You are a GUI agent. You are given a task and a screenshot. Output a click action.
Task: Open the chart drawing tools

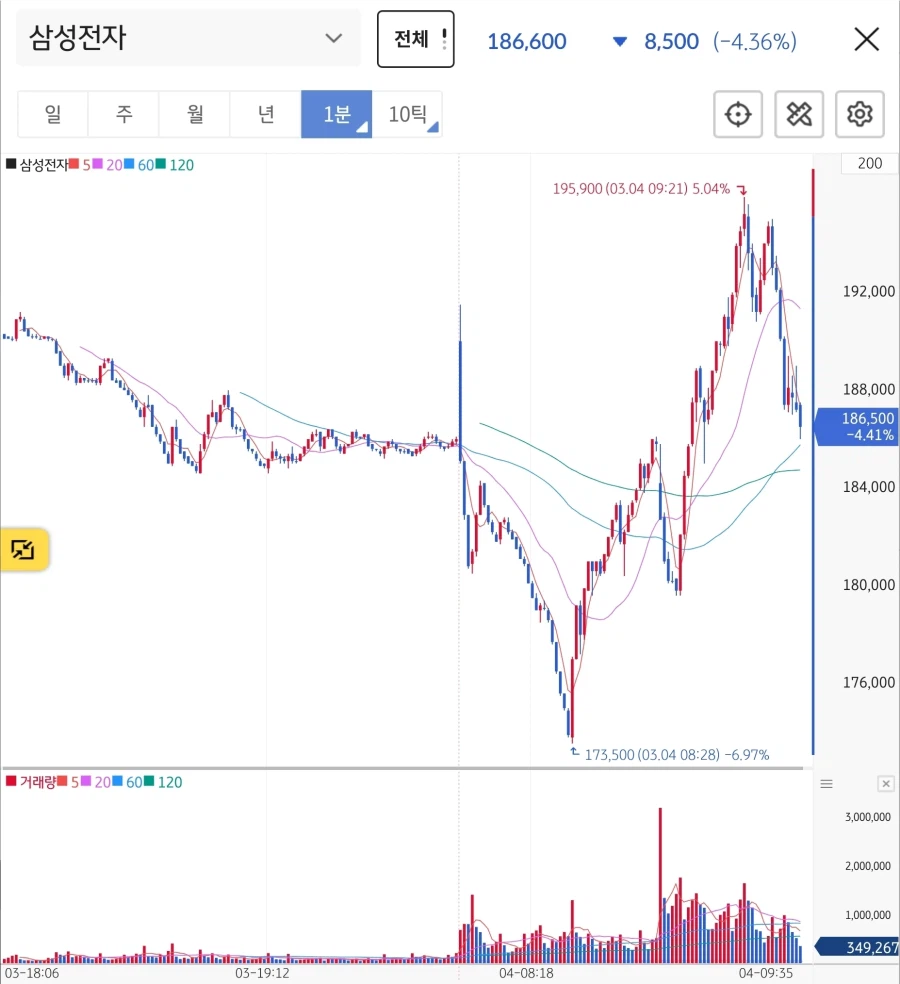click(x=799, y=114)
